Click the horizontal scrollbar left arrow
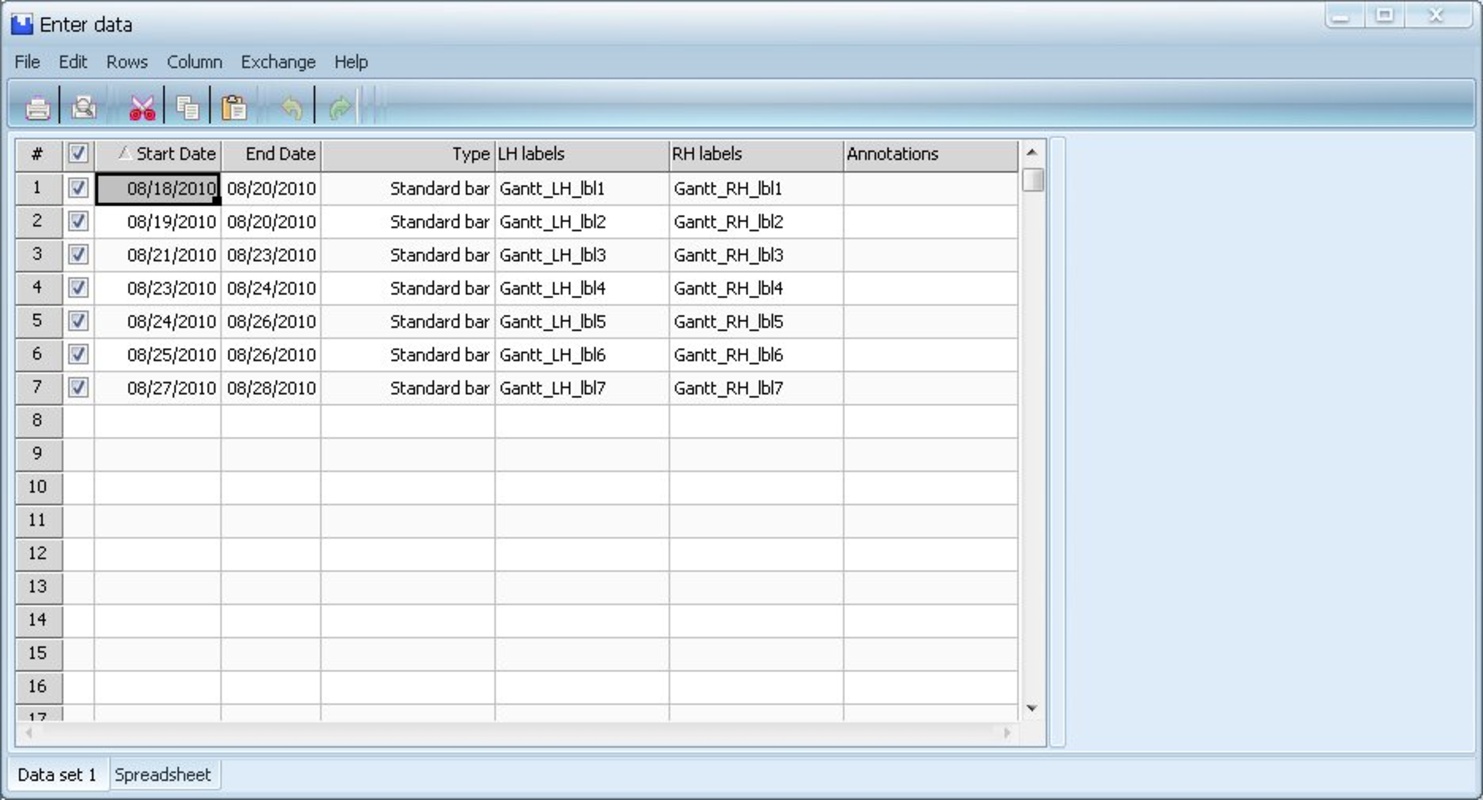 point(28,733)
